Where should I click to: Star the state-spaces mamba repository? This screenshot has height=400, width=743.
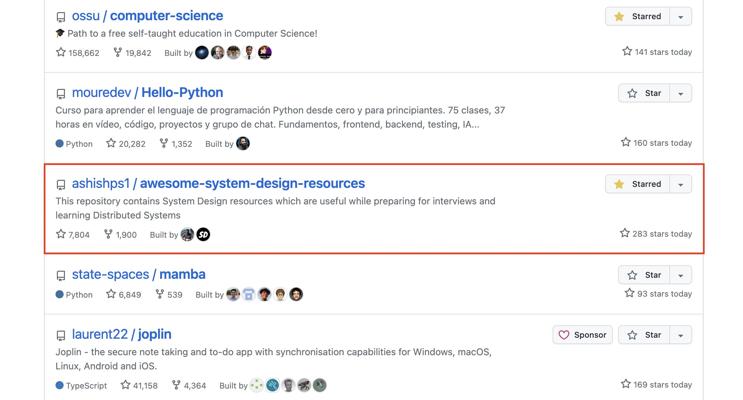pyautogui.click(x=643, y=275)
